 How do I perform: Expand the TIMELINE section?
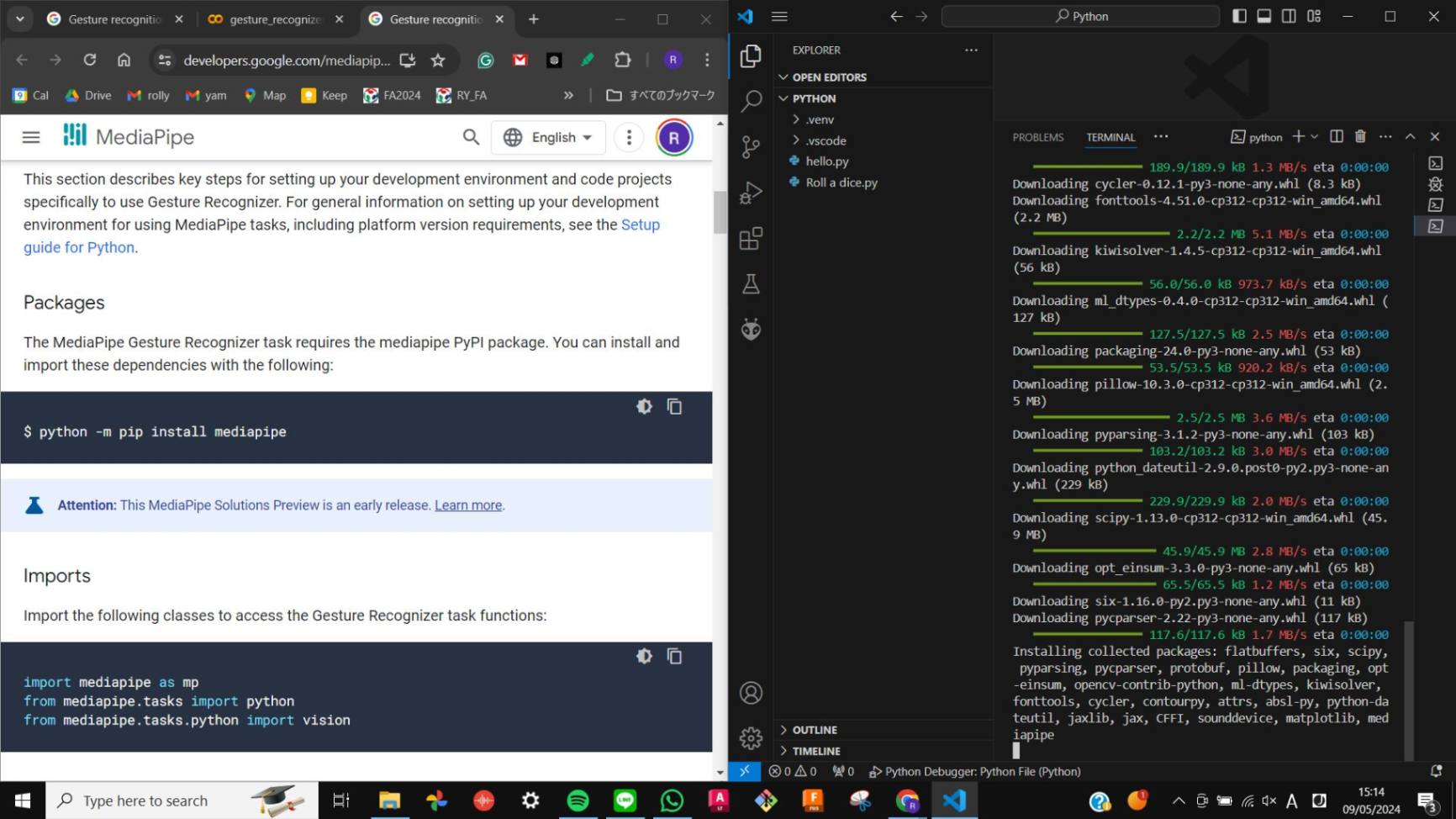tap(883, 751)
